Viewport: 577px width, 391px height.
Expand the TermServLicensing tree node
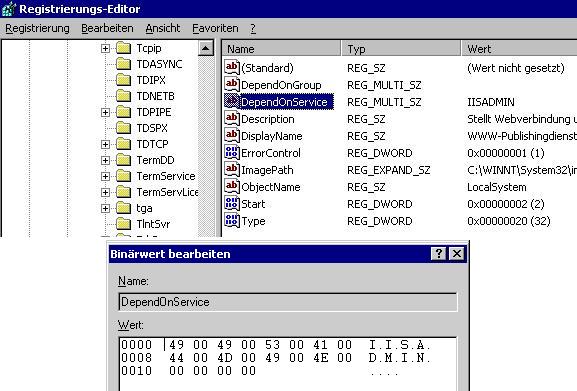tap(105, 193)
